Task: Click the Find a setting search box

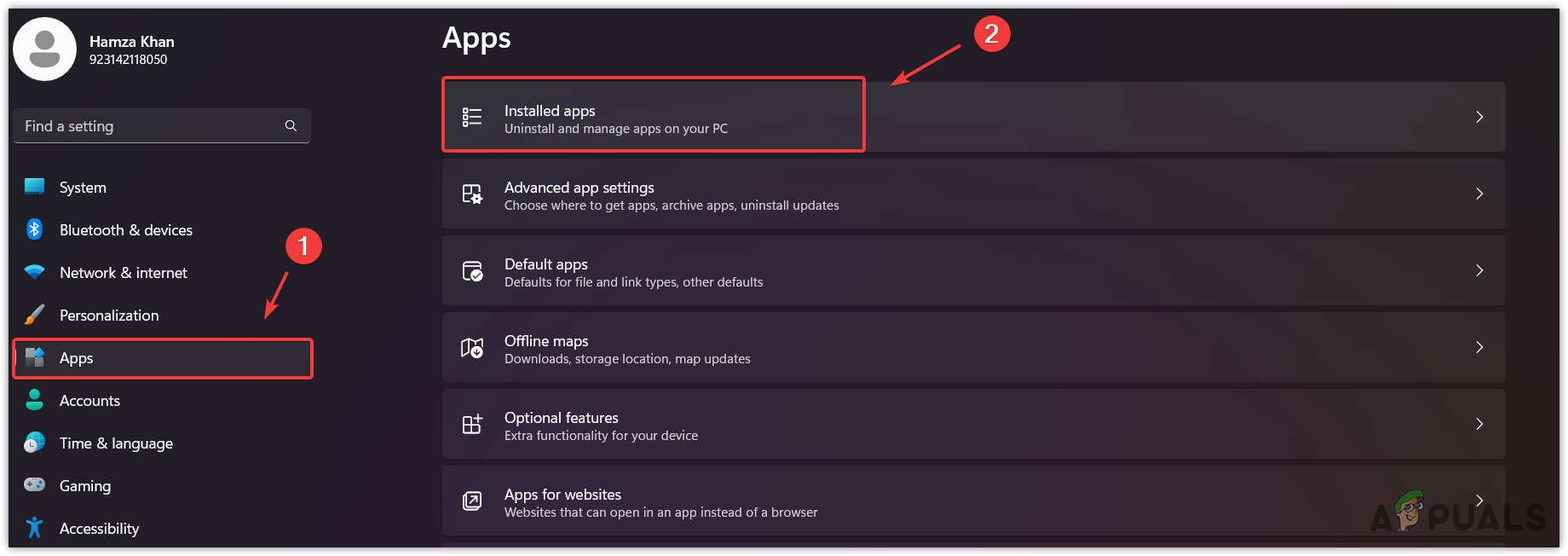Action: click(x=149, y=126)
